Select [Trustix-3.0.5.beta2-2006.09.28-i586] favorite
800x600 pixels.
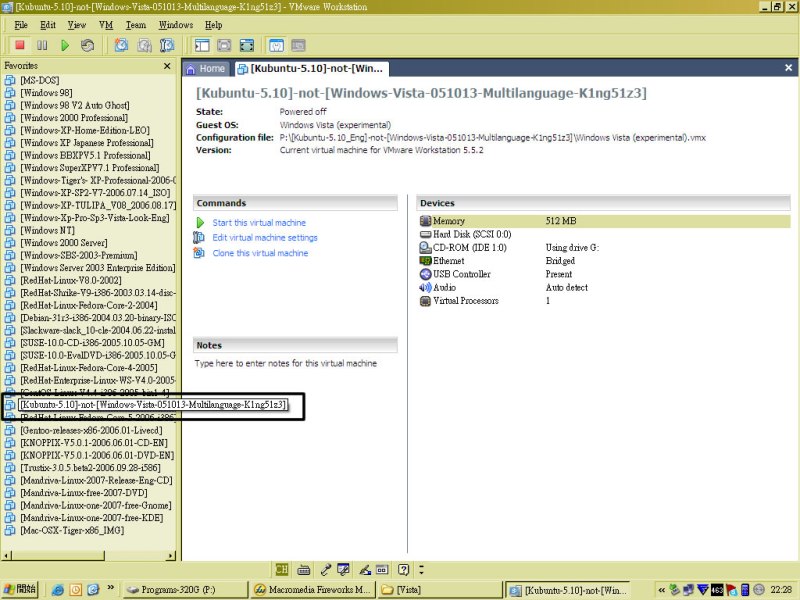[90, 468]
